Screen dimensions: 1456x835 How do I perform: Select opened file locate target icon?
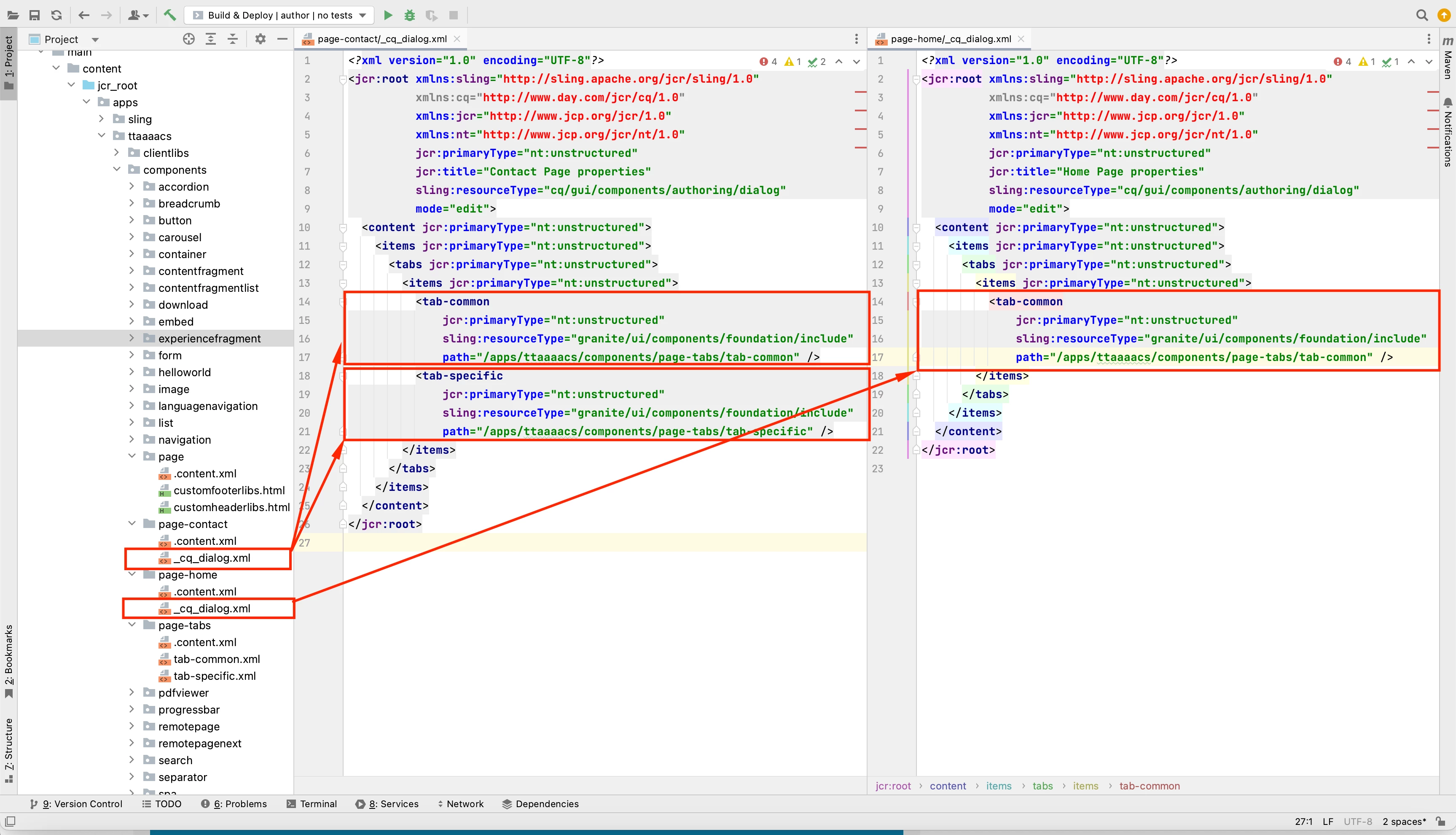coord(188,39)
